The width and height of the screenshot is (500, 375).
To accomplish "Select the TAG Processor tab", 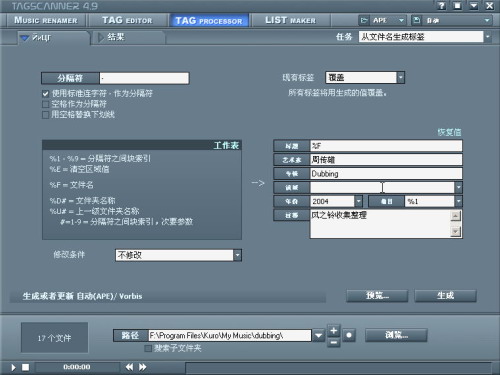I will point(209,20).
